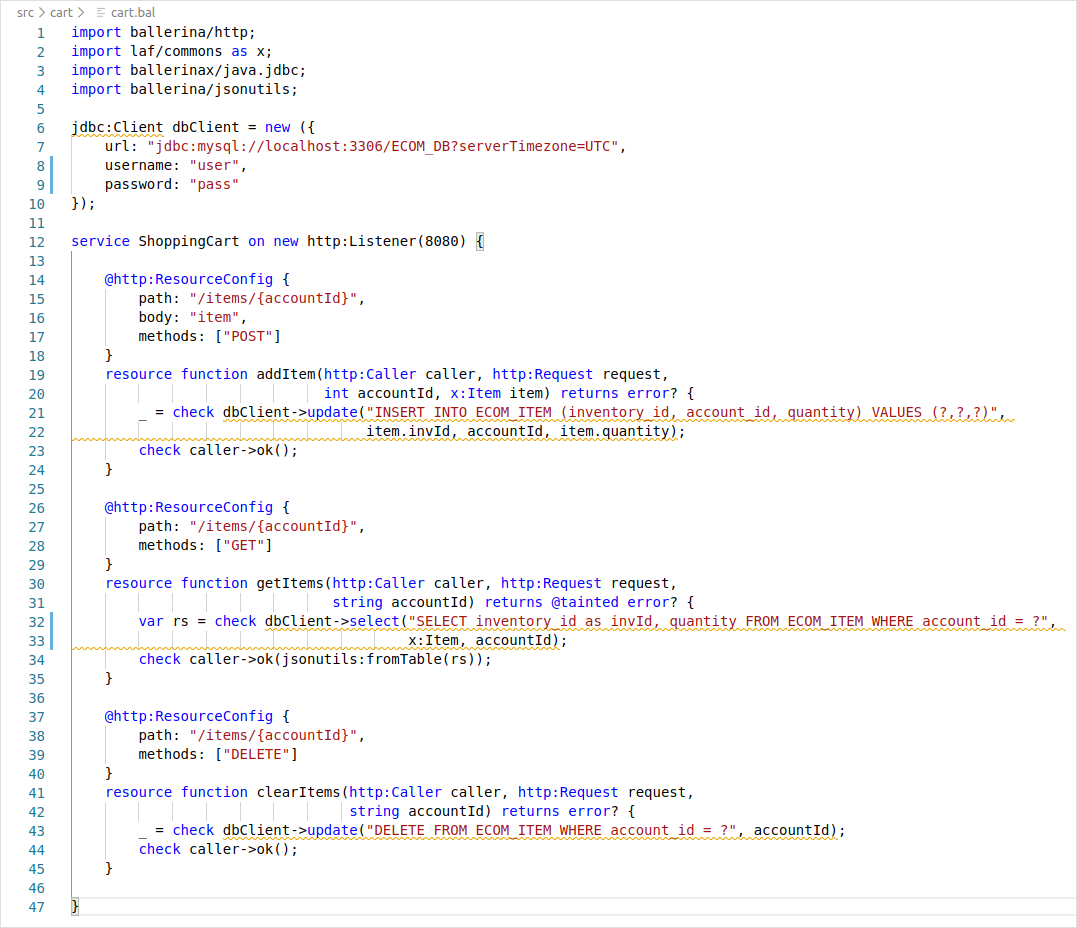Click 'caller->ok();' on line 44

tap(244, 849)
